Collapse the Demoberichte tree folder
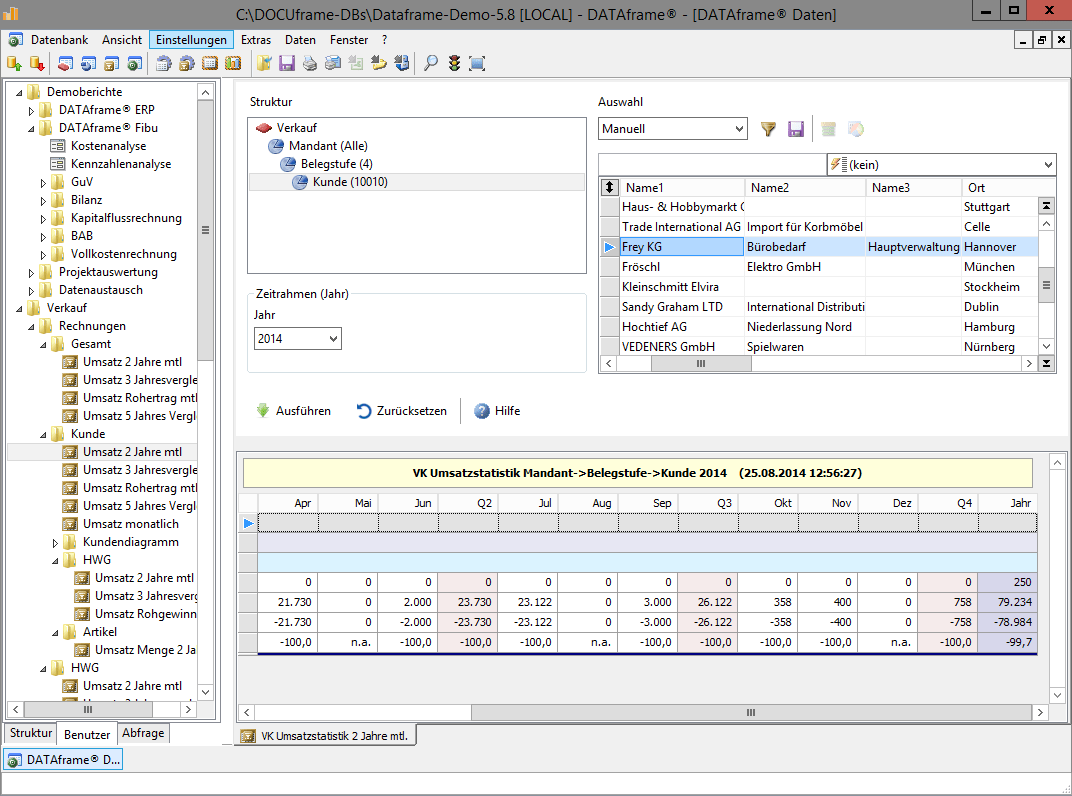Viewport: 1072px width, 796px height. click(19, 92)
